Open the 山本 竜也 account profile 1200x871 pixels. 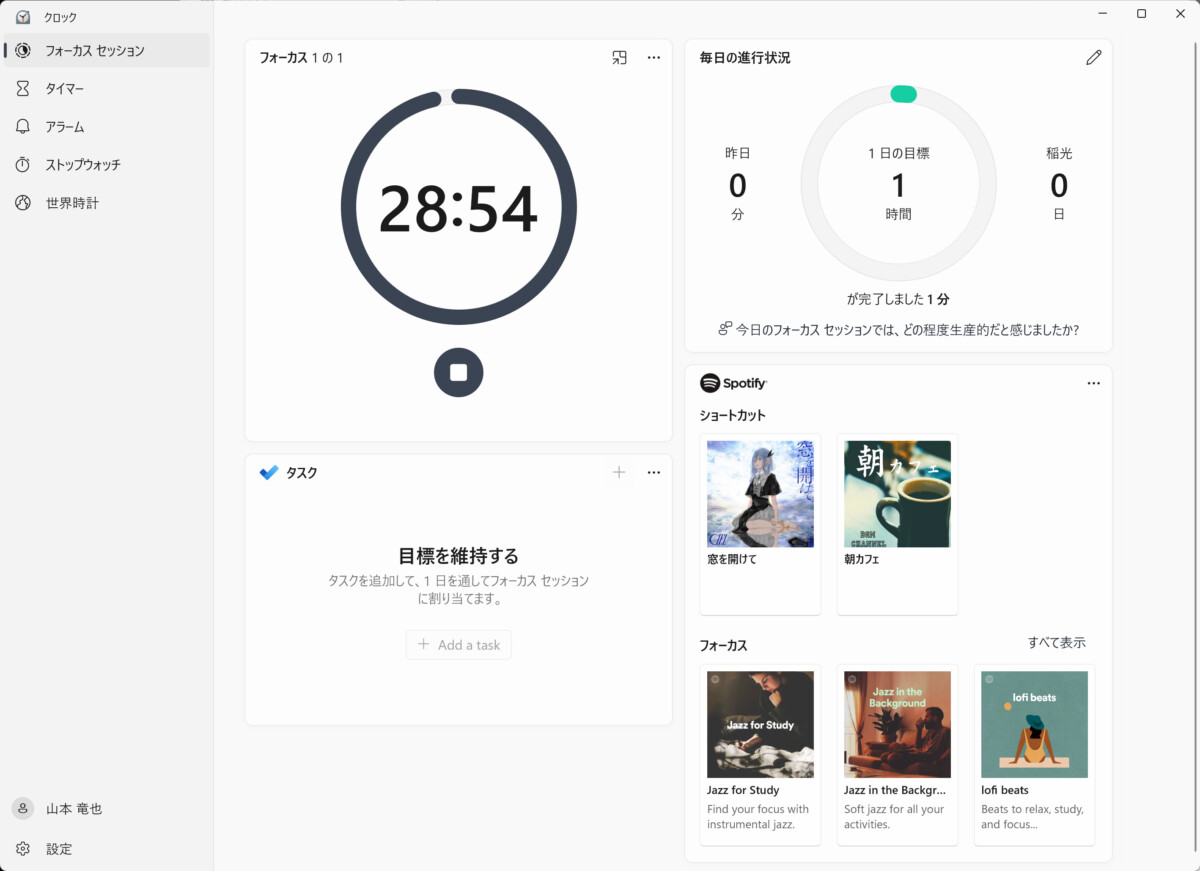pos(73,809)
